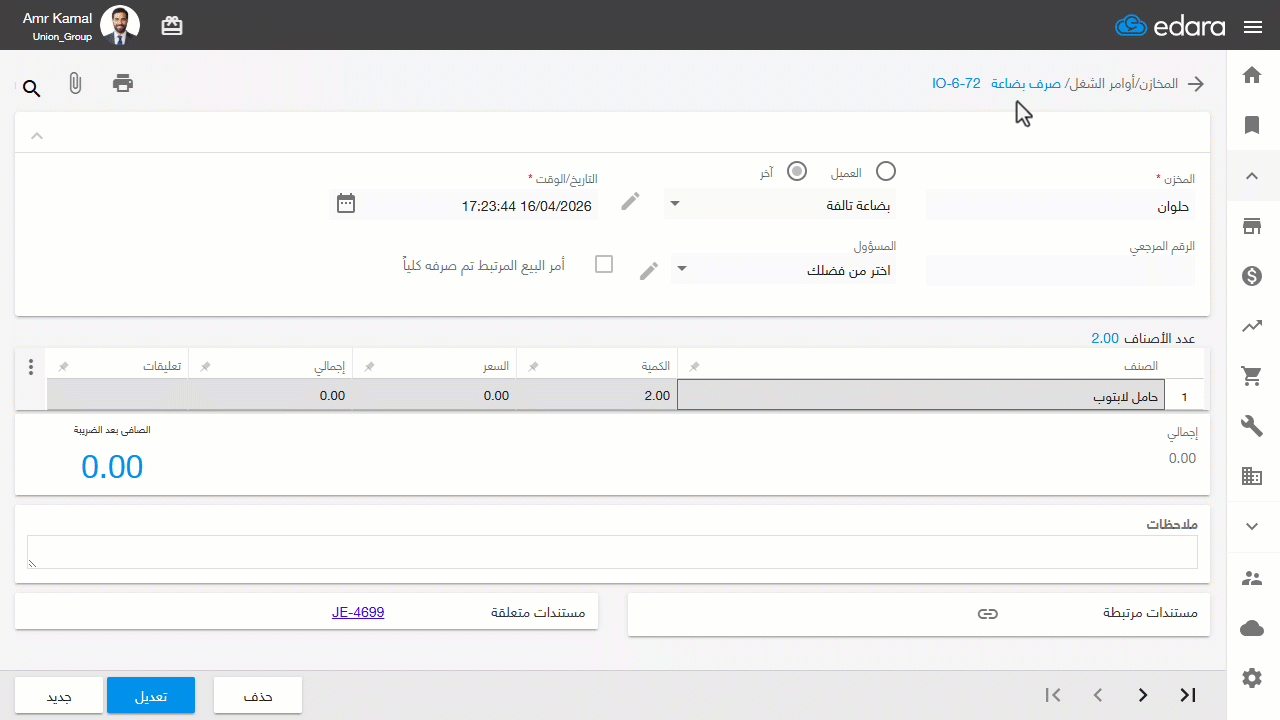Click the جديد new button
Viewport: 1280px width, 720px height.
click(59, 696)
